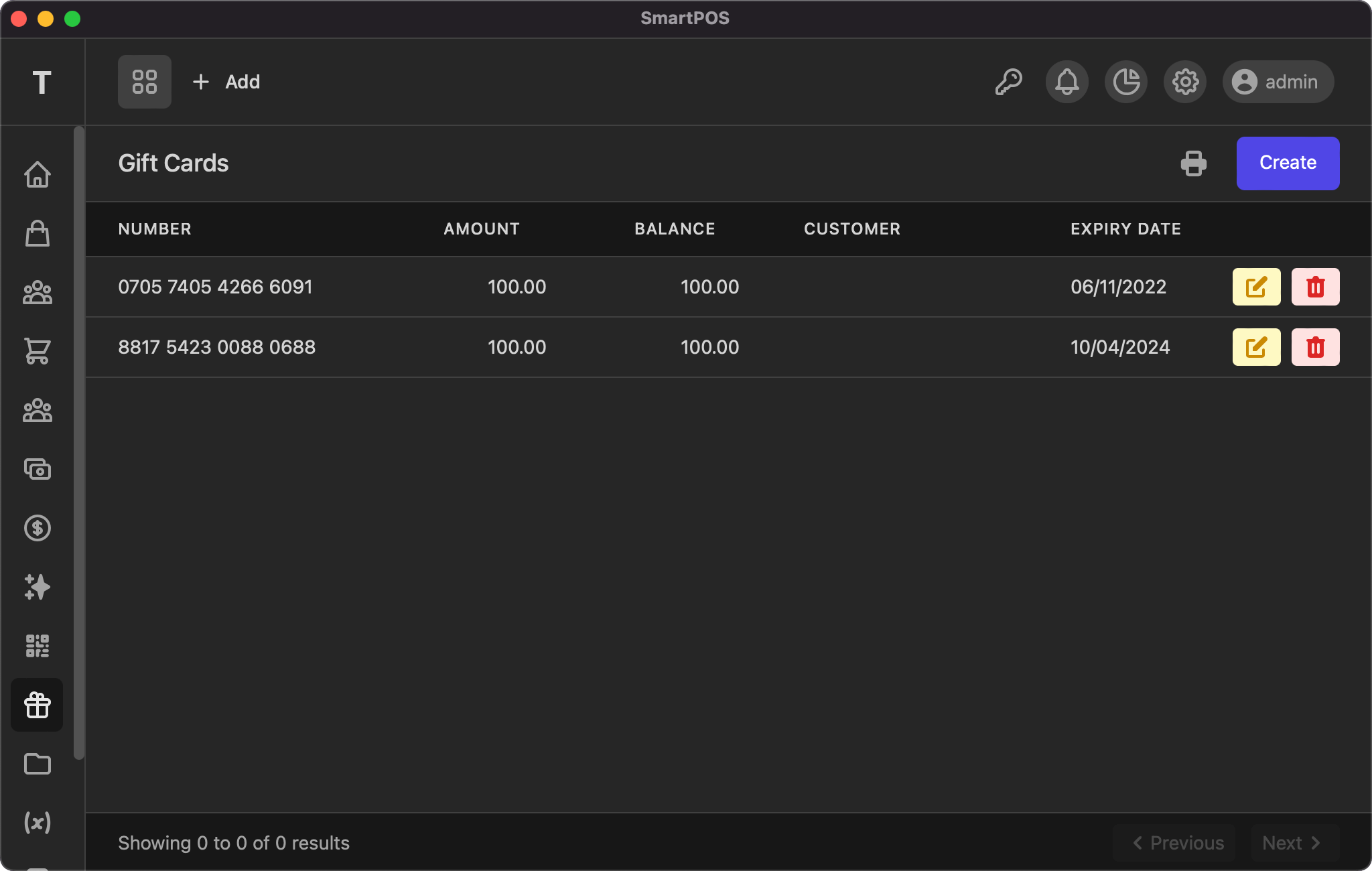Open the home dashboard icon in sidebar
1372x871 pixels.
(x=38, y=174)
